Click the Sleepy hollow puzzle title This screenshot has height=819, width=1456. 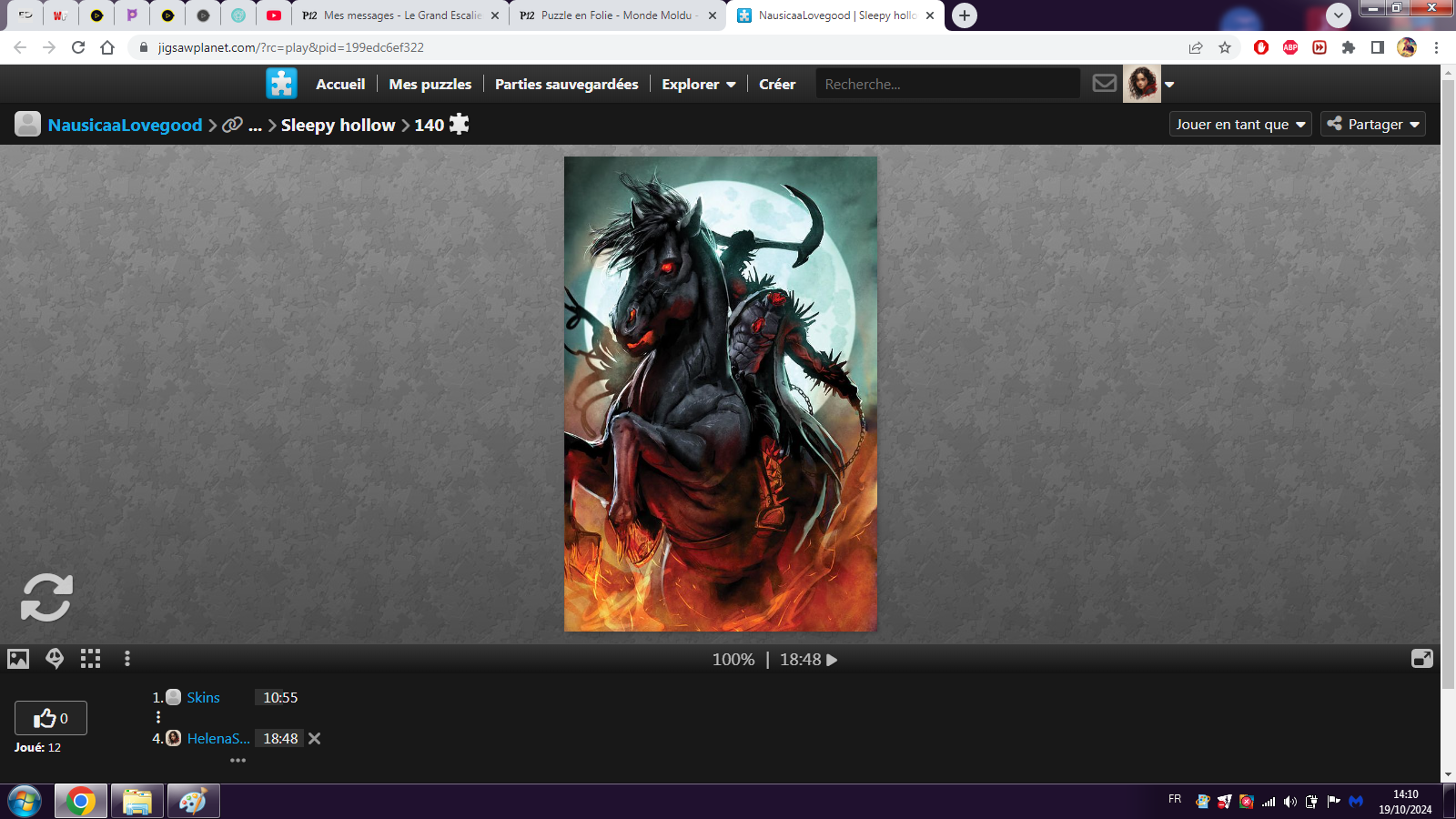(338, 125)
